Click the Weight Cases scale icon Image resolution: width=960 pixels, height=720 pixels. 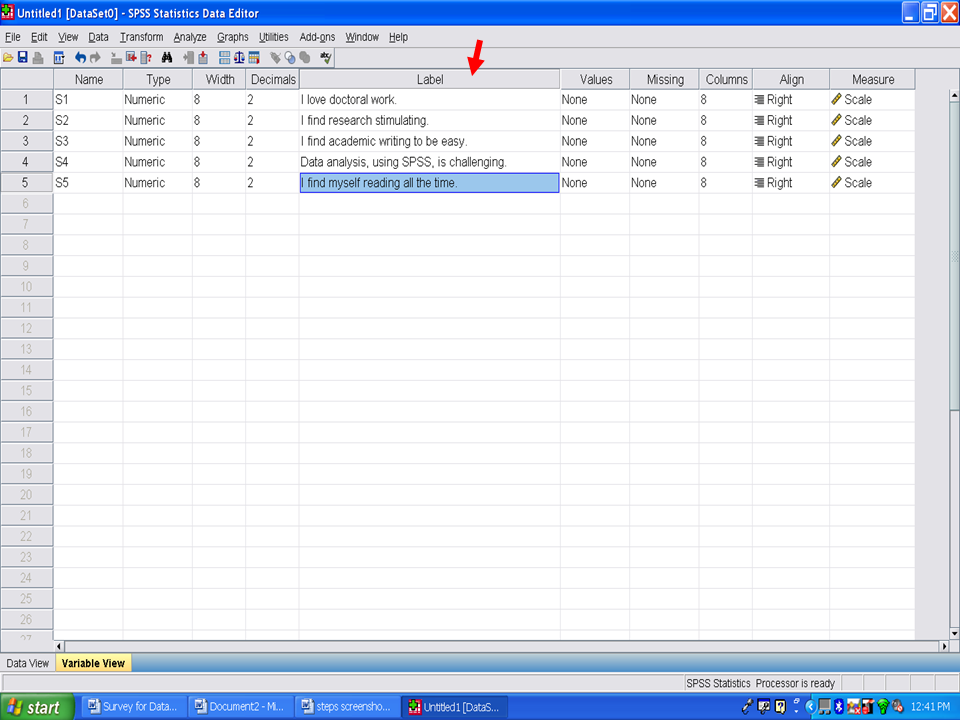(x=239, y=58)
